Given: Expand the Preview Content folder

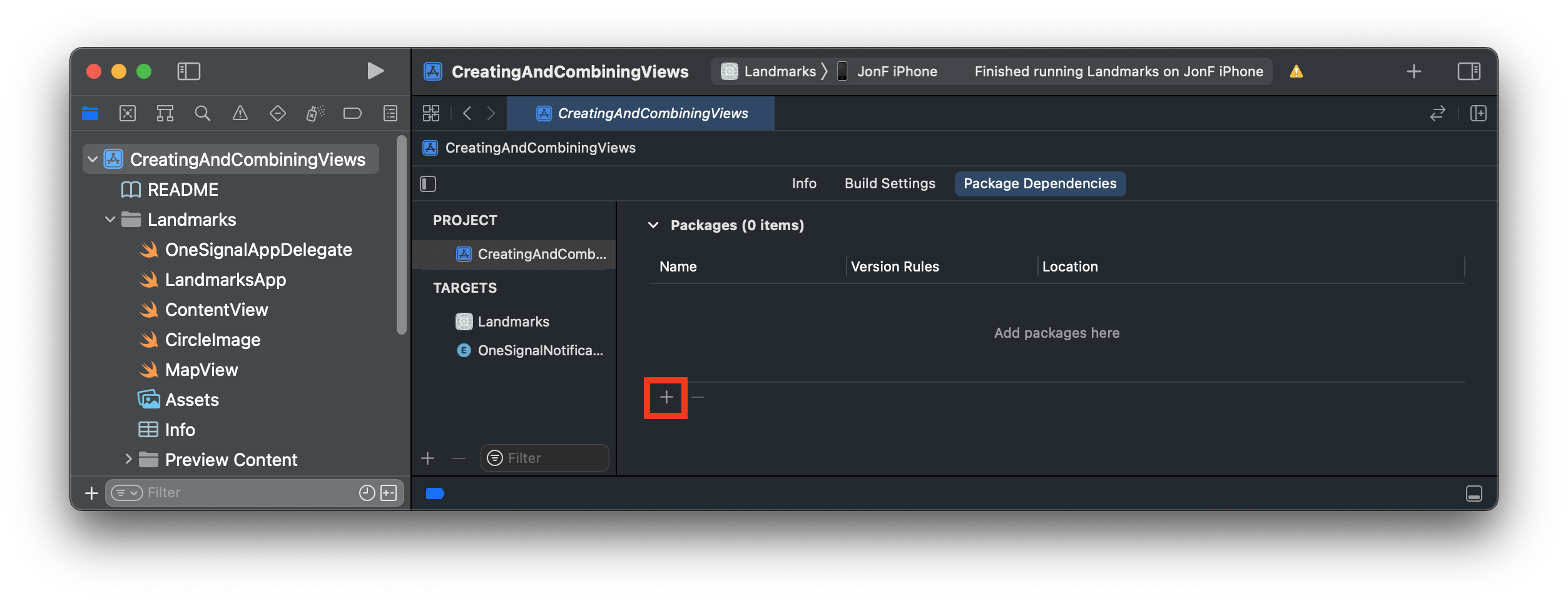Looking at the screenshot, I should [x=128, y=459].
